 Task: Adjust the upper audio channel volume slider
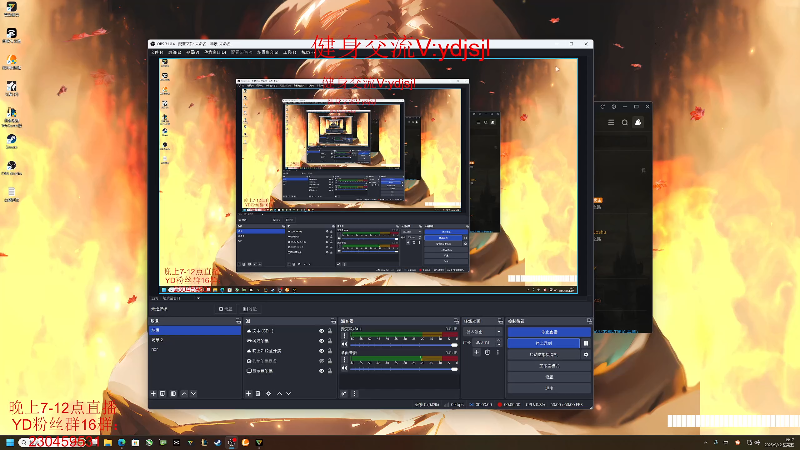403,345
